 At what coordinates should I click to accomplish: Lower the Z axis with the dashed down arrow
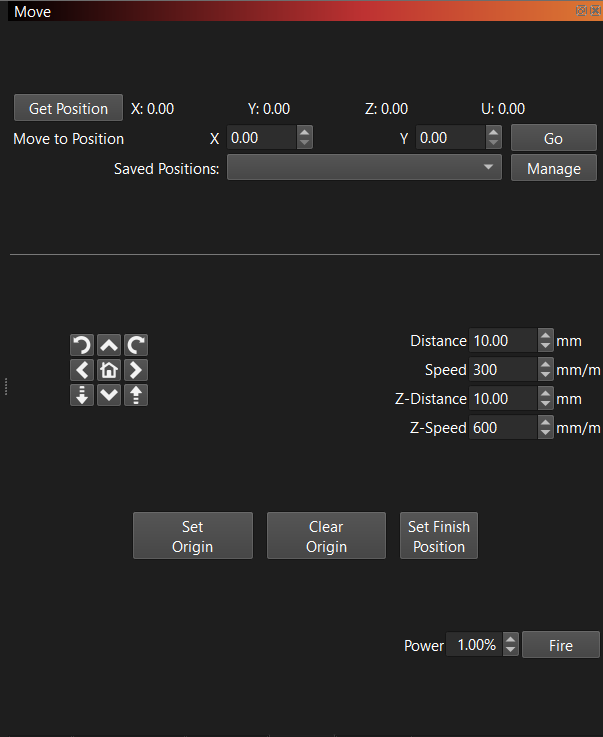click(x=82, y=395)
